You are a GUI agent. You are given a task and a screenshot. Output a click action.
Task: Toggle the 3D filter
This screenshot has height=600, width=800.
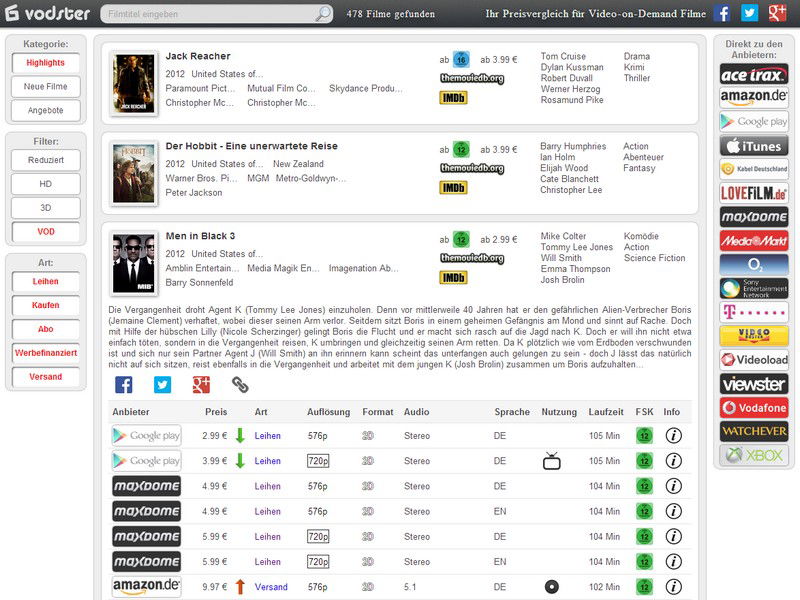pos(45,208)
